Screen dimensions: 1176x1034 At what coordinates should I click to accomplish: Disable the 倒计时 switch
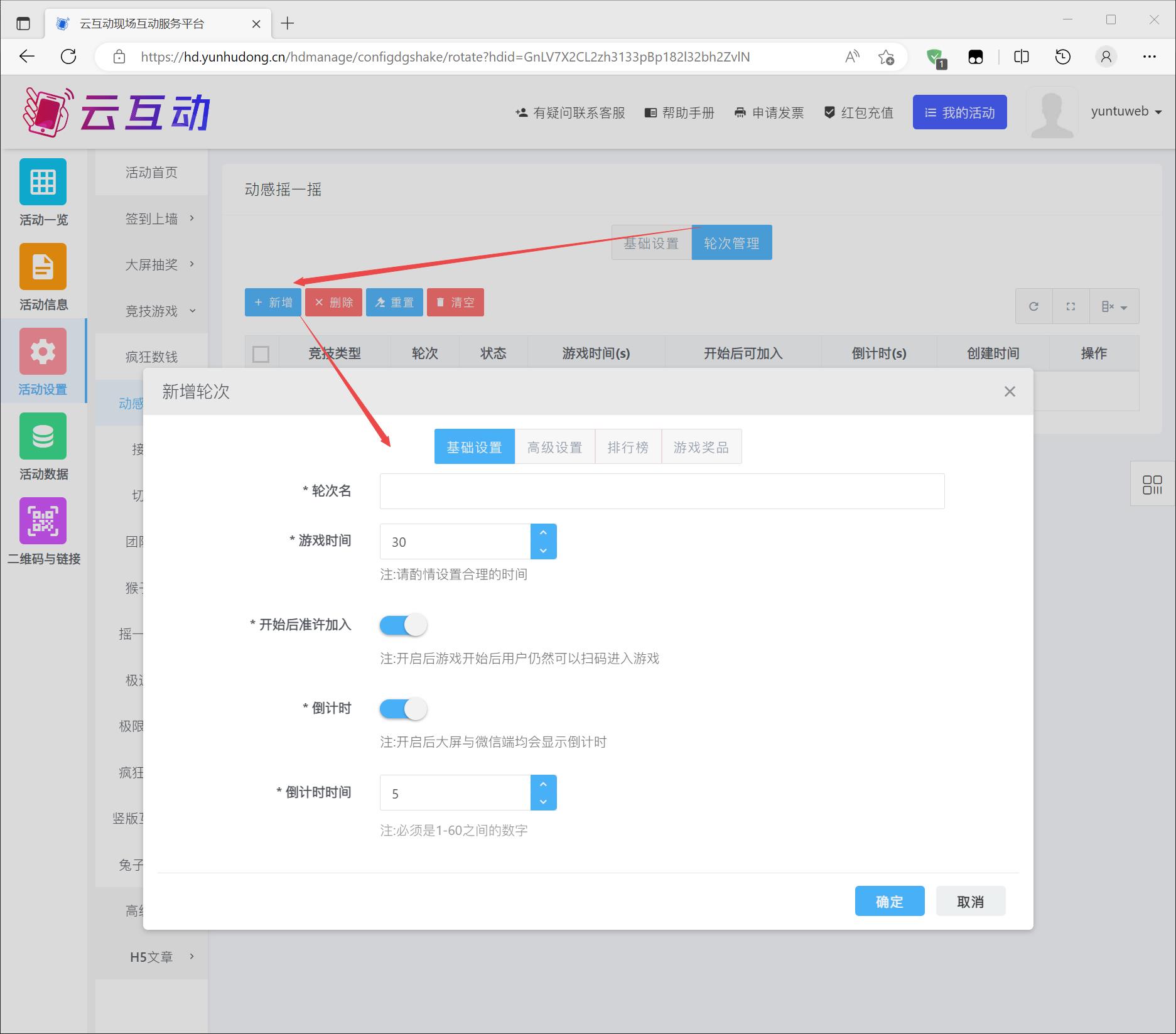coord(403,709)
